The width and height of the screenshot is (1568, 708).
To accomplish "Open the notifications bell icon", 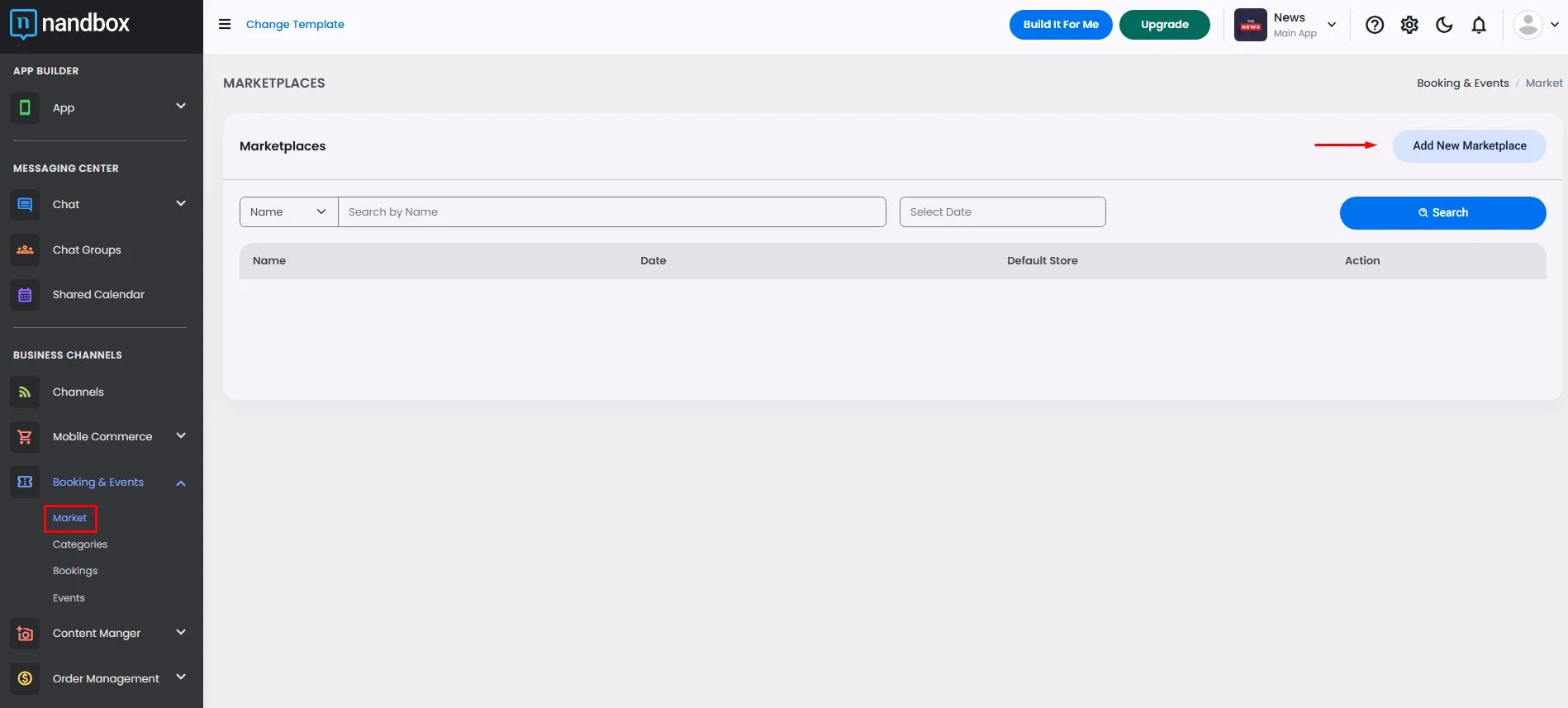I will 1479,25.
